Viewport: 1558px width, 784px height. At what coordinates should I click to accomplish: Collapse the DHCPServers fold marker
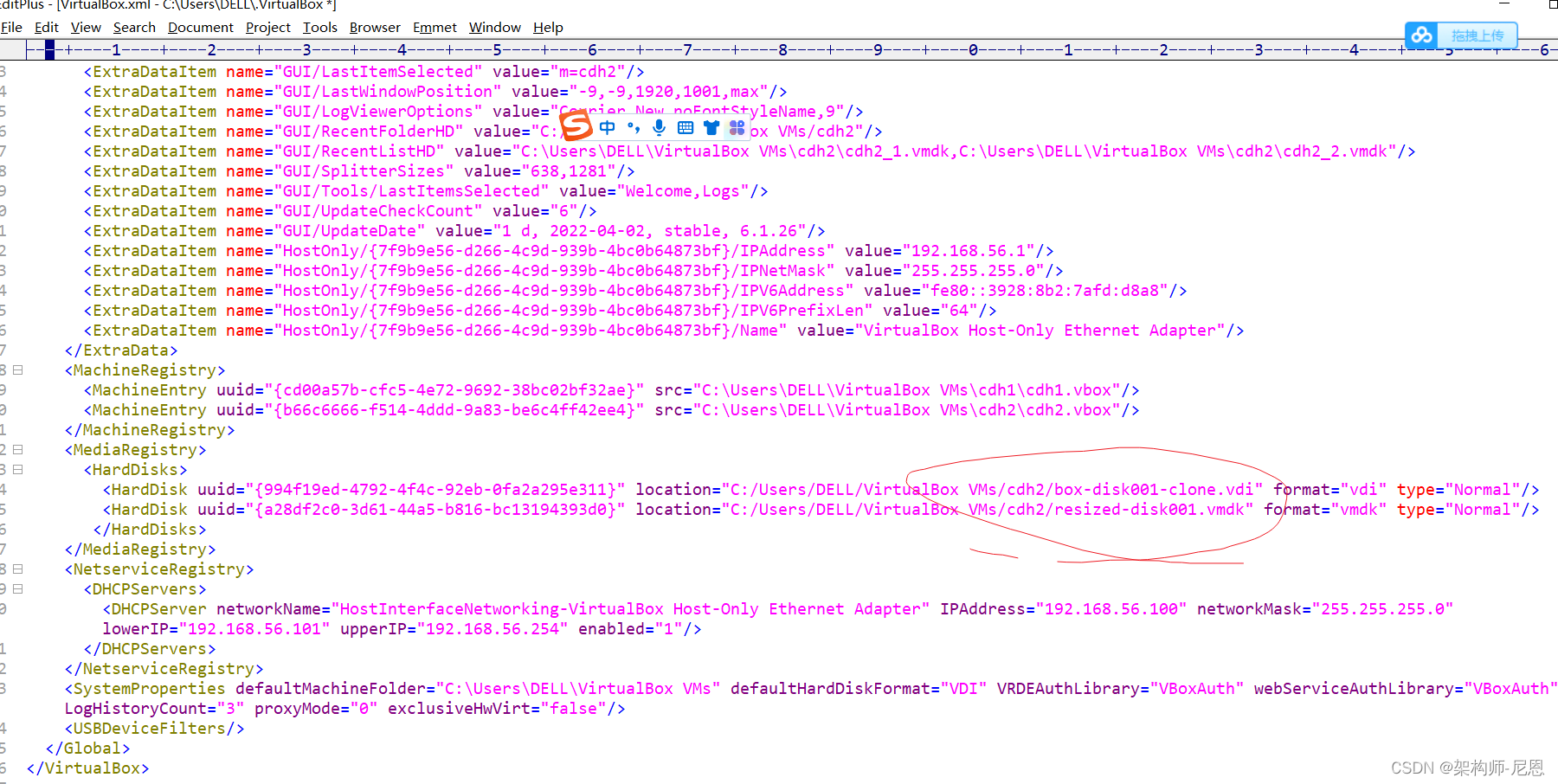coord(17,589)
